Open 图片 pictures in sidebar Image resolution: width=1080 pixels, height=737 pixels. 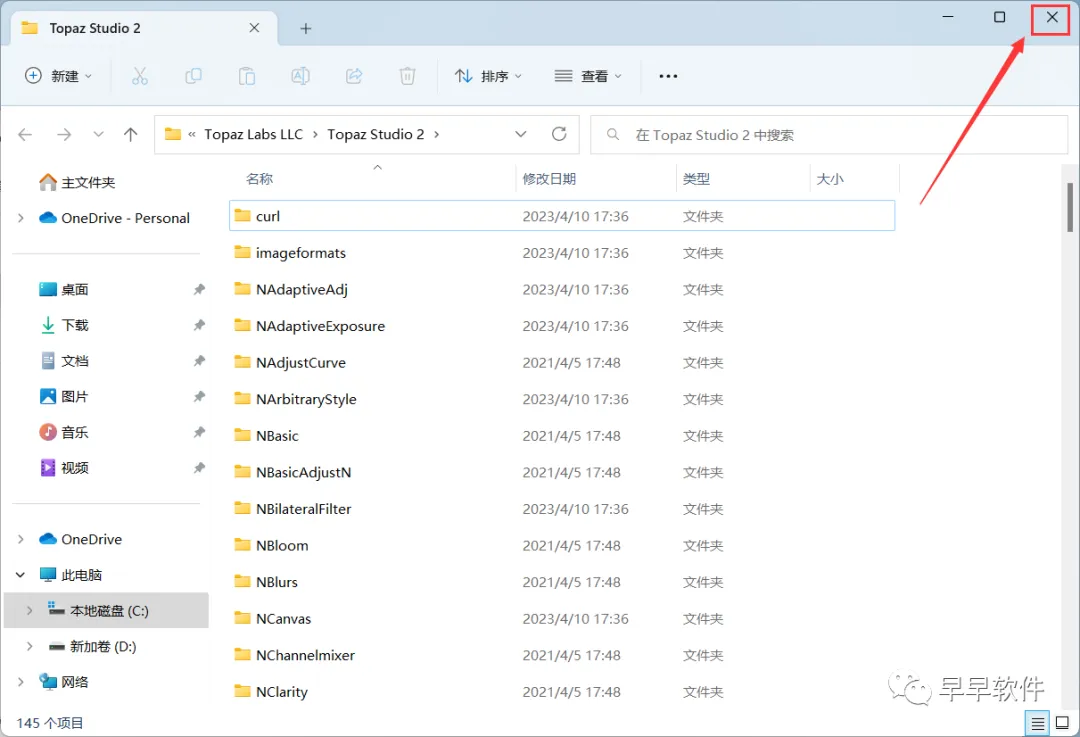[64, 397]
